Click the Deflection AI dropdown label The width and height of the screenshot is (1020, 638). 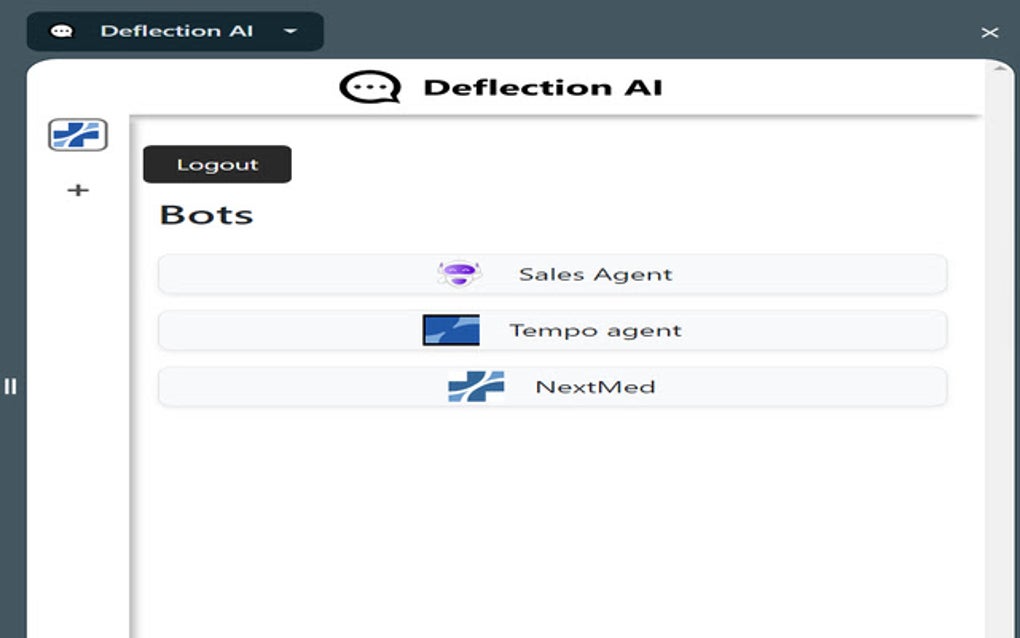click(176, 31)
